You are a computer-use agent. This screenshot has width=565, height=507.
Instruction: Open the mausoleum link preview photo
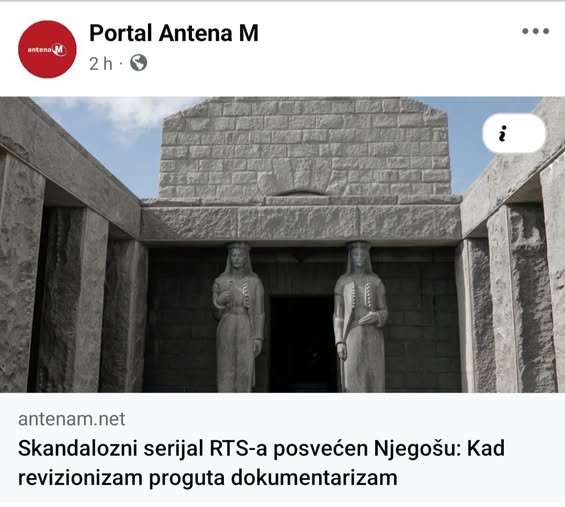pos(282,245)
